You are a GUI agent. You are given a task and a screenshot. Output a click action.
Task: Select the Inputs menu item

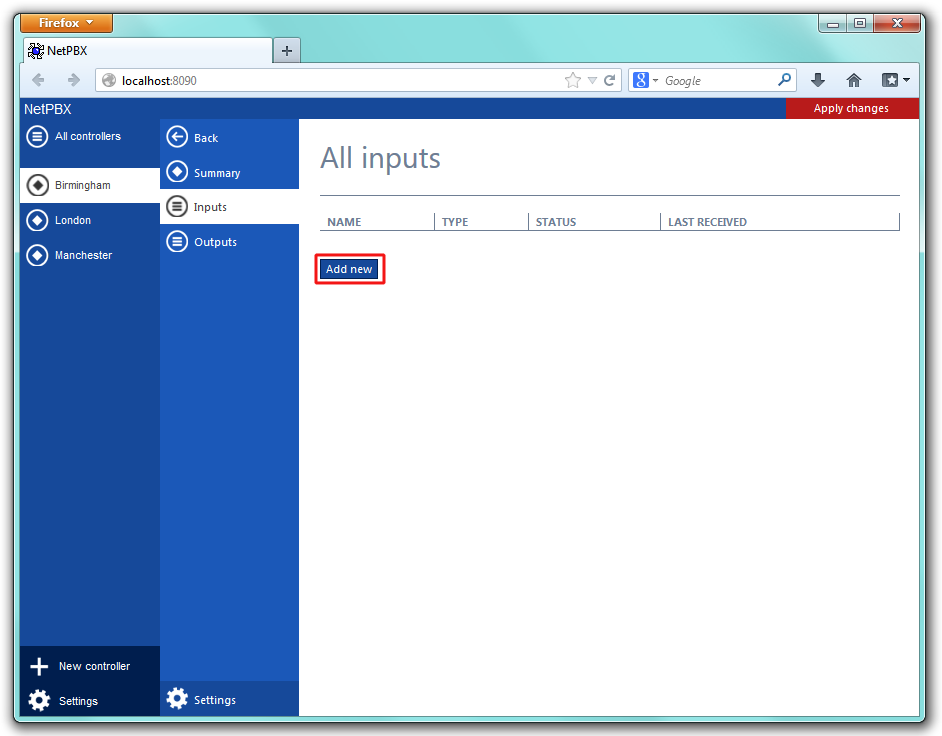210,207
